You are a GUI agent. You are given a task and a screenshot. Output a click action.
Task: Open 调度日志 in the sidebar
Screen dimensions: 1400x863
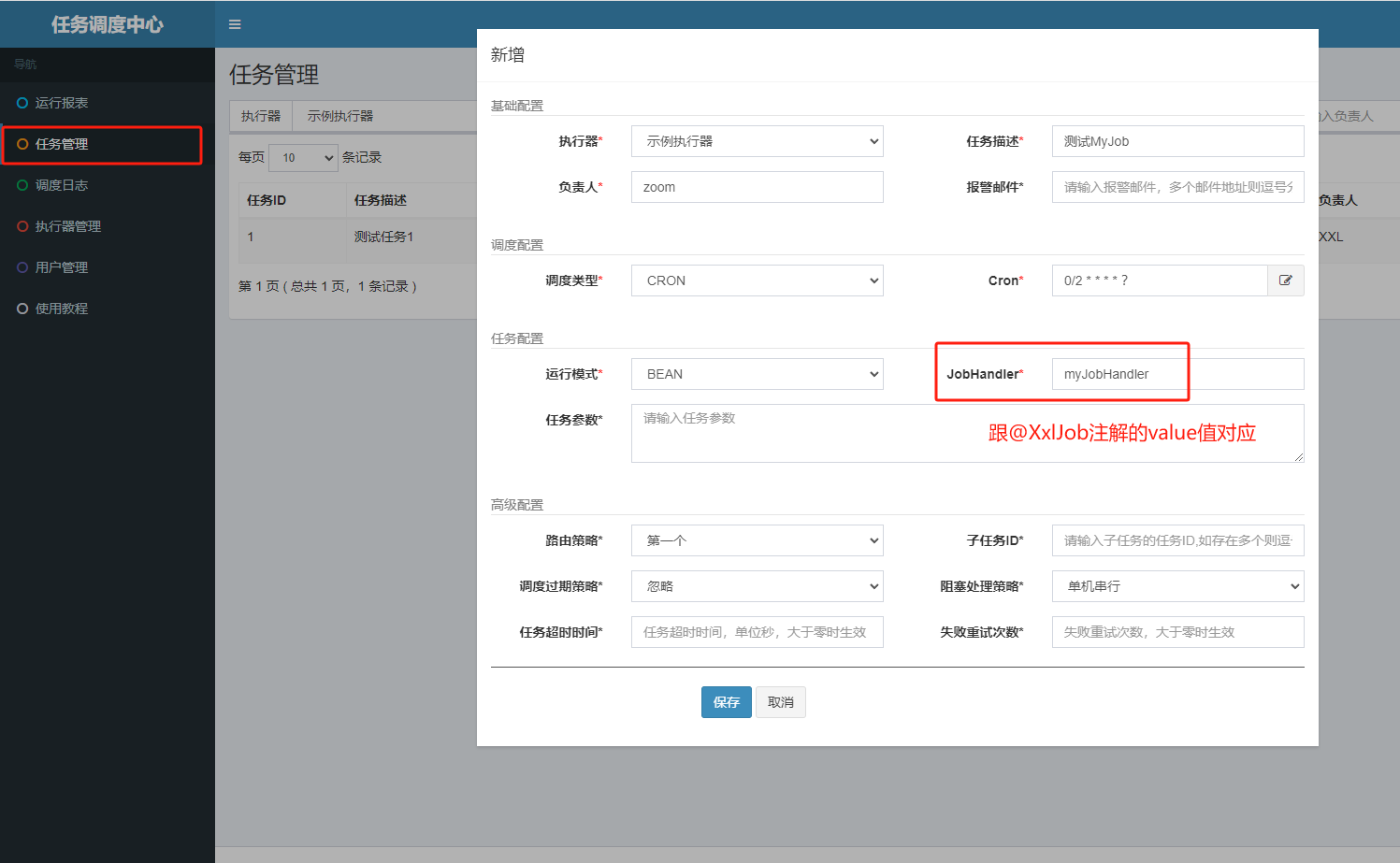click(x=108, y=185)
